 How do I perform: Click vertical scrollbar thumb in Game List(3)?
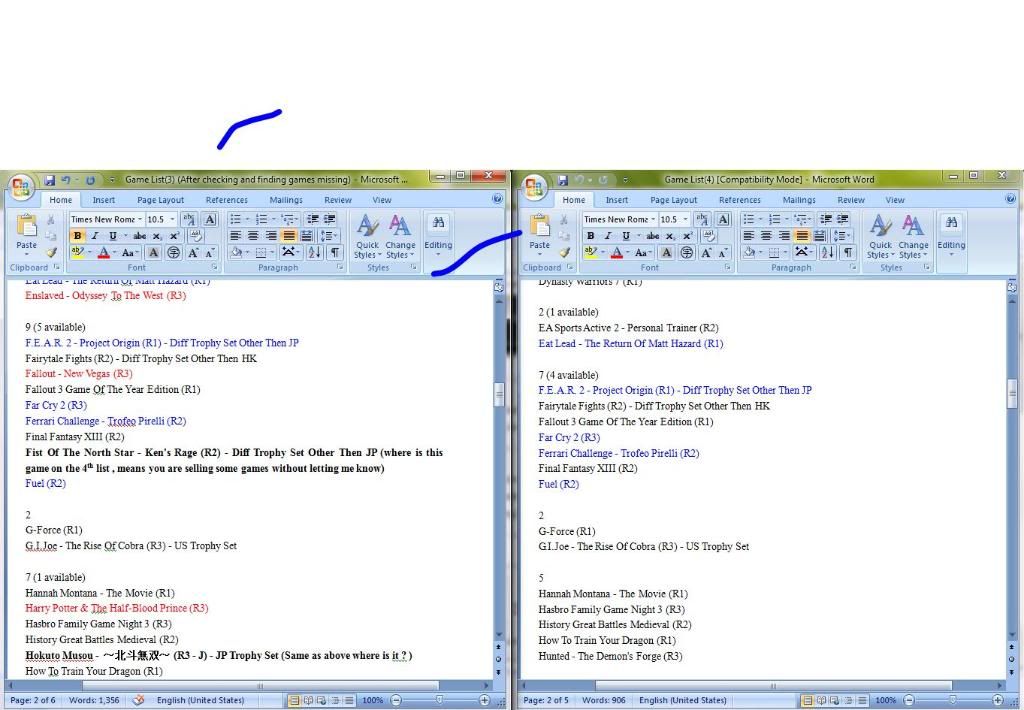tap(499, 395)
